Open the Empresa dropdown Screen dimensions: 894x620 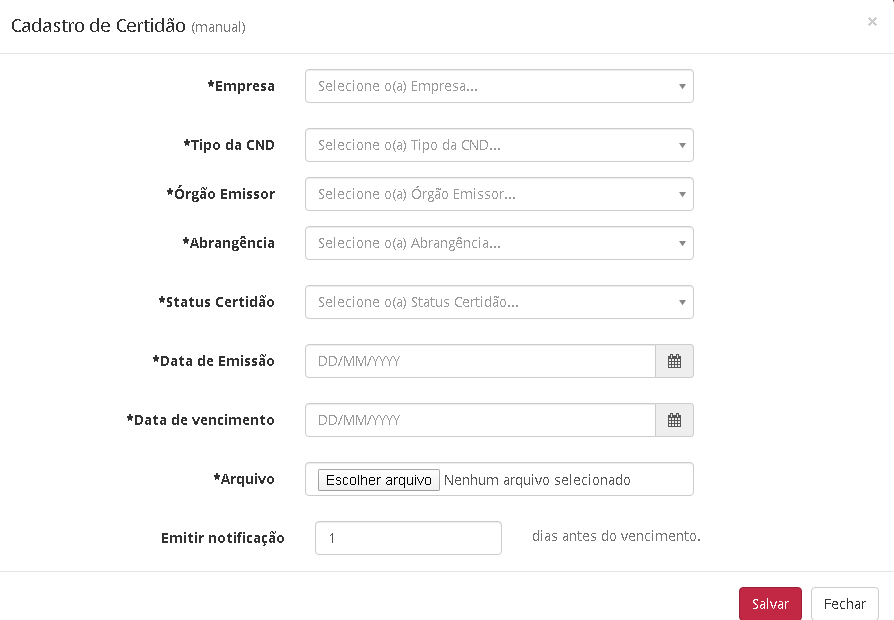coord(499,86)
